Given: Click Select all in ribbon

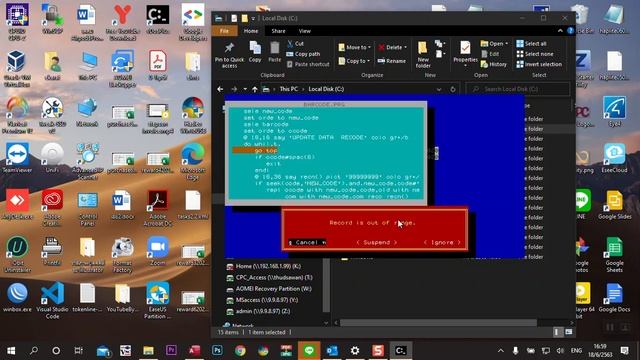Looking at the screenshot, I should point(531,43).
